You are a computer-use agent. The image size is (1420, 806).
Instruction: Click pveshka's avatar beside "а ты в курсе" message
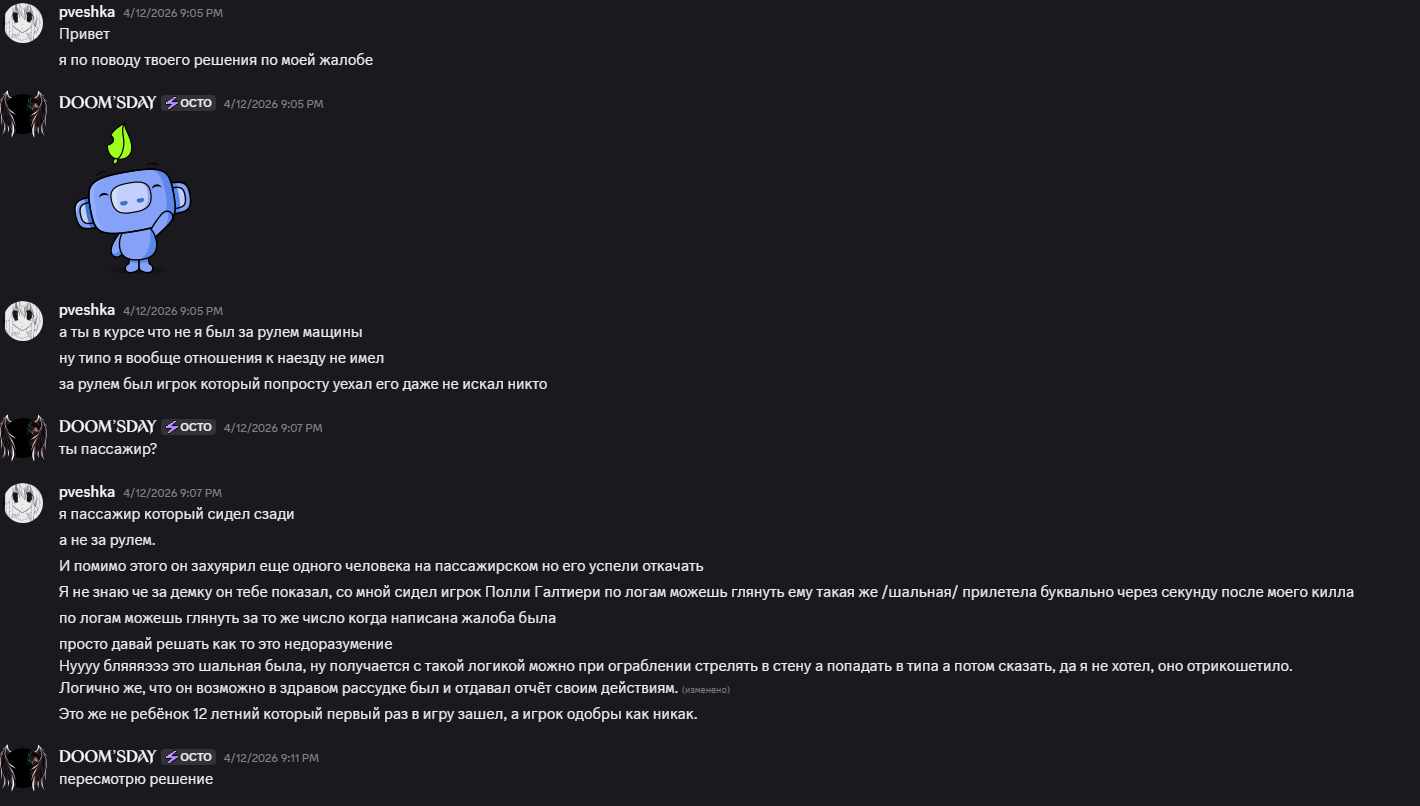point(23,321)
